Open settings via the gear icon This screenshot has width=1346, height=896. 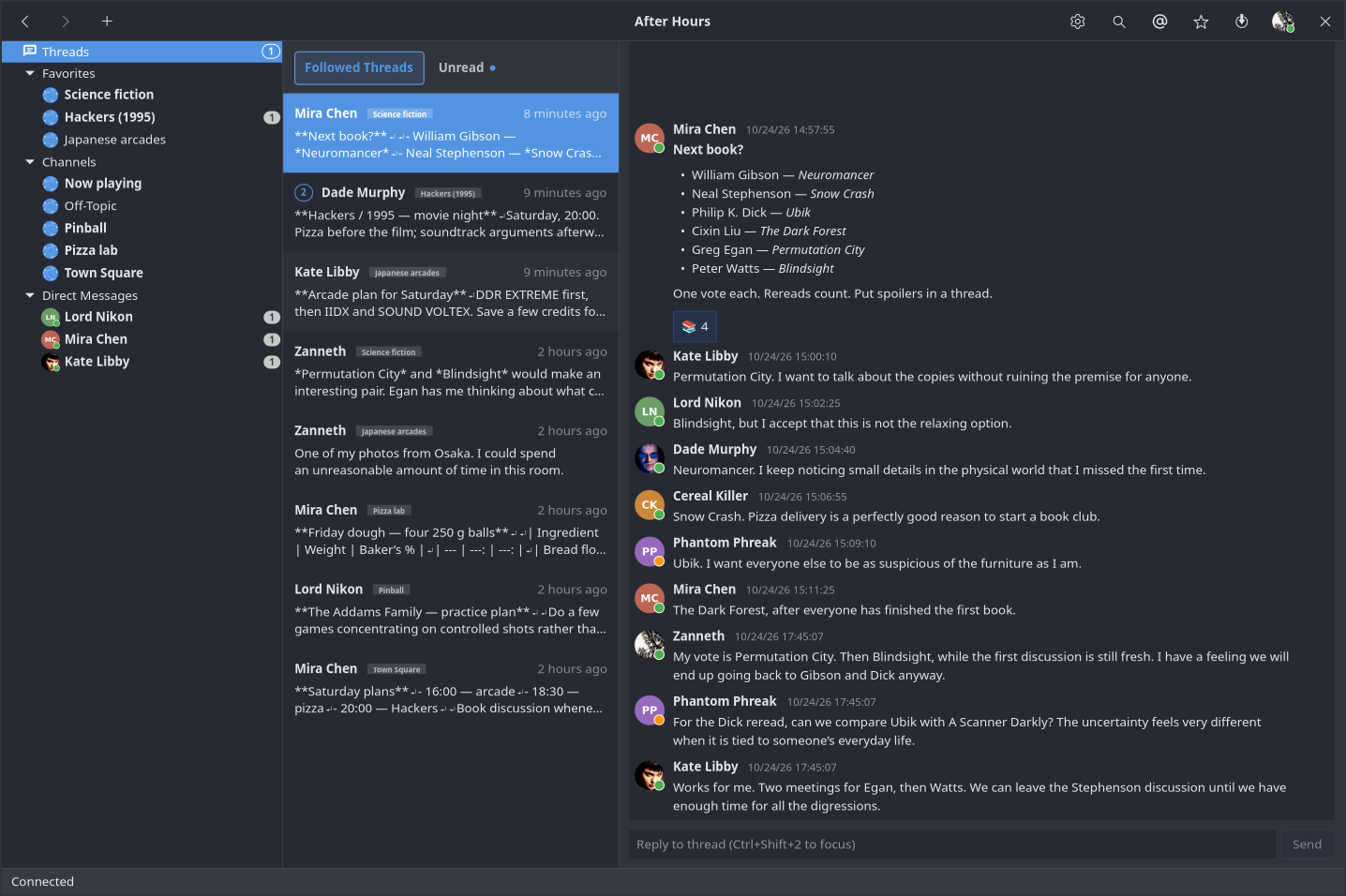pos(1078,22)
